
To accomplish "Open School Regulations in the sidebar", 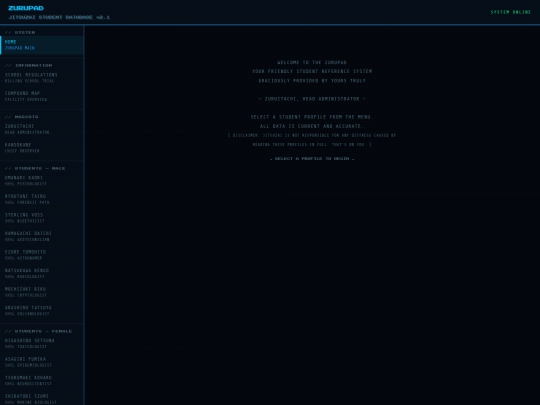I will point(42,77).
